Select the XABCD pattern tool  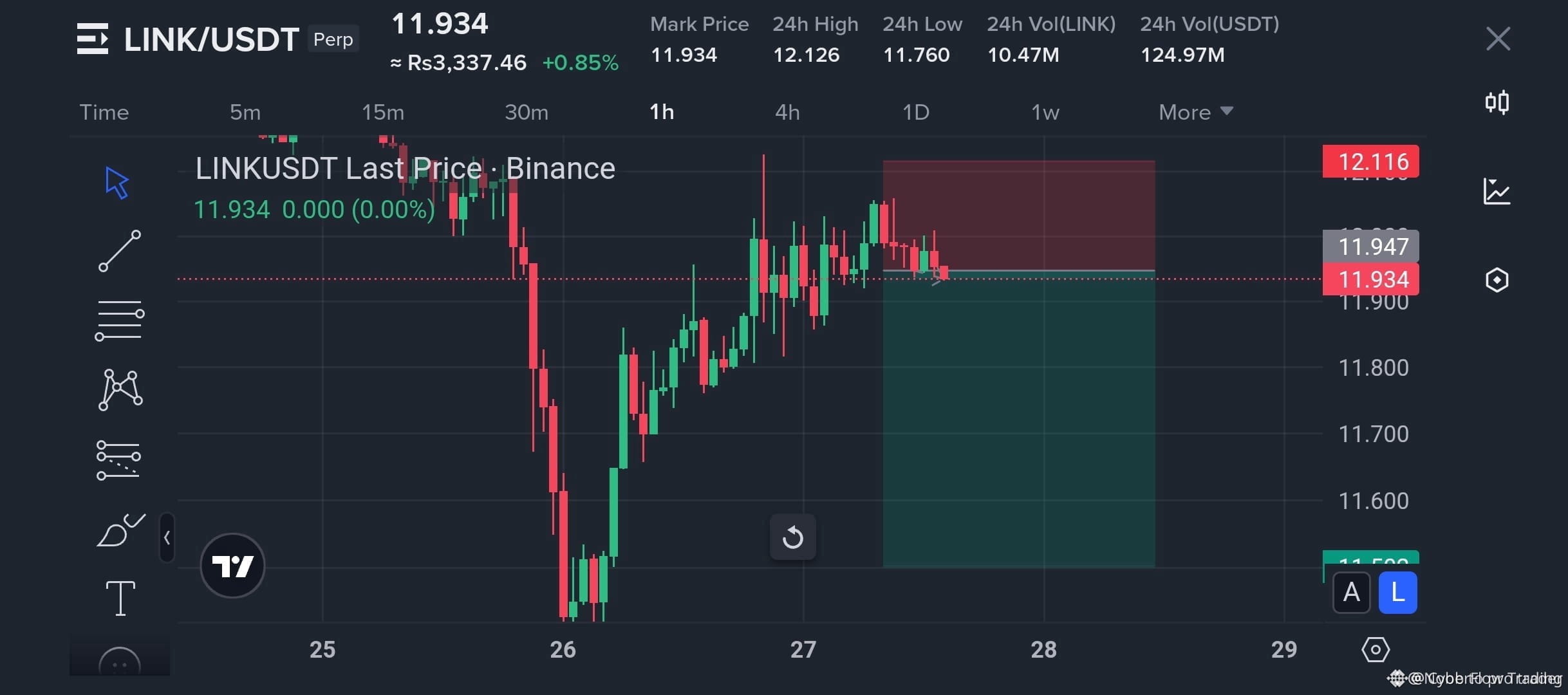(x=120, y=388)
